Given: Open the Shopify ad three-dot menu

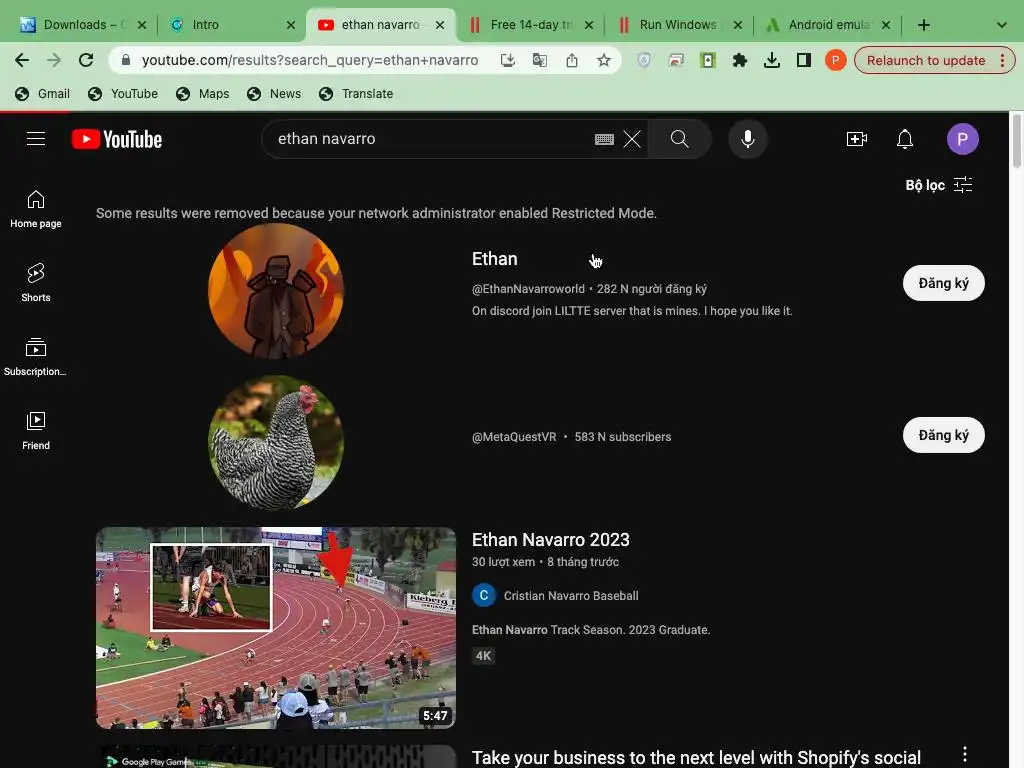Looking at the screenshot, I should [965, 754].
